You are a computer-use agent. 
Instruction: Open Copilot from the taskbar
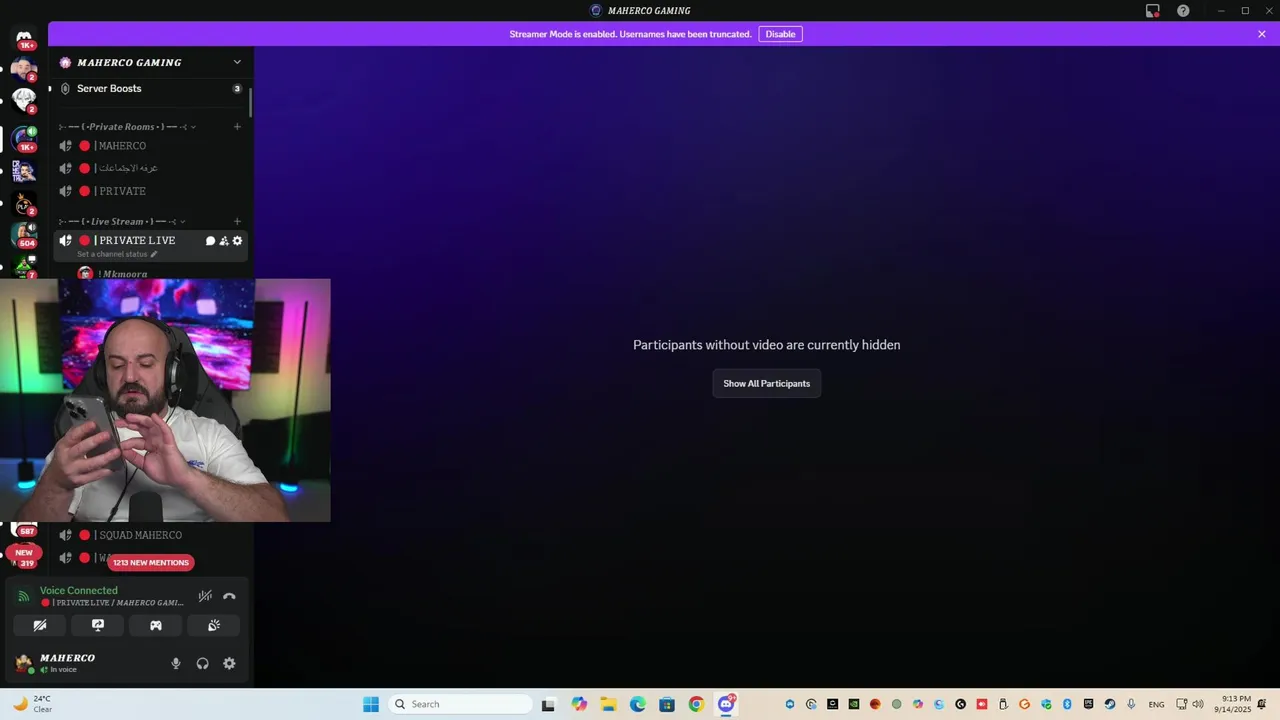coord(579,704)
